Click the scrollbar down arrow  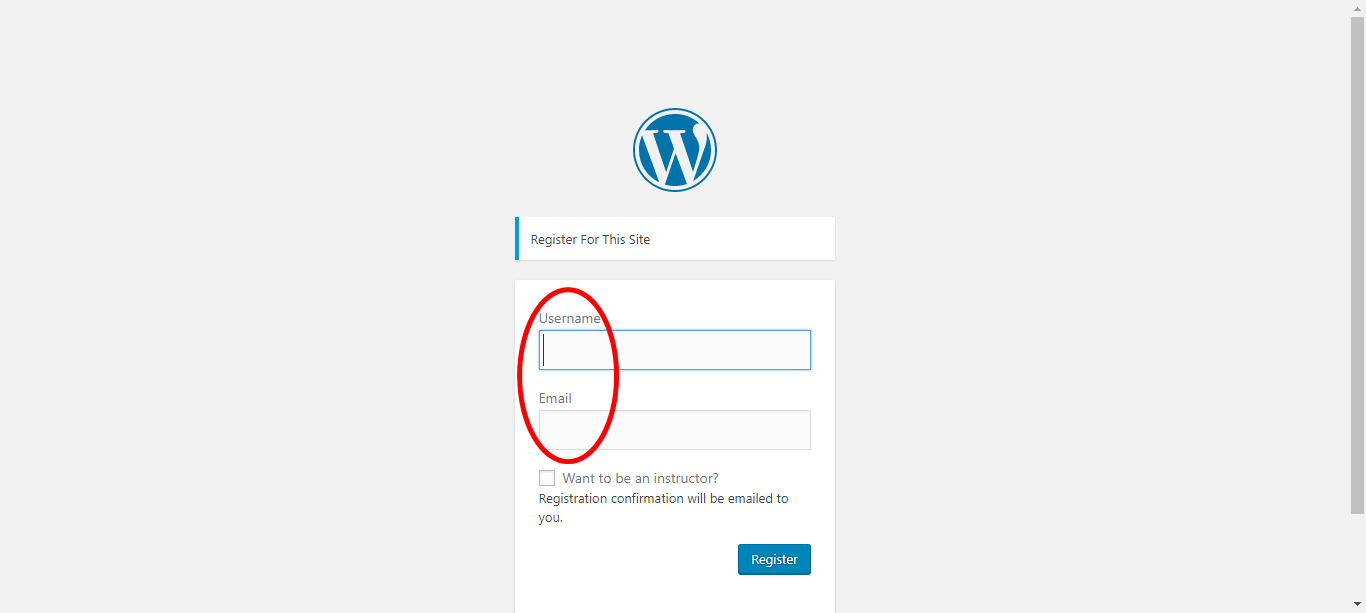pos(1357,605)
